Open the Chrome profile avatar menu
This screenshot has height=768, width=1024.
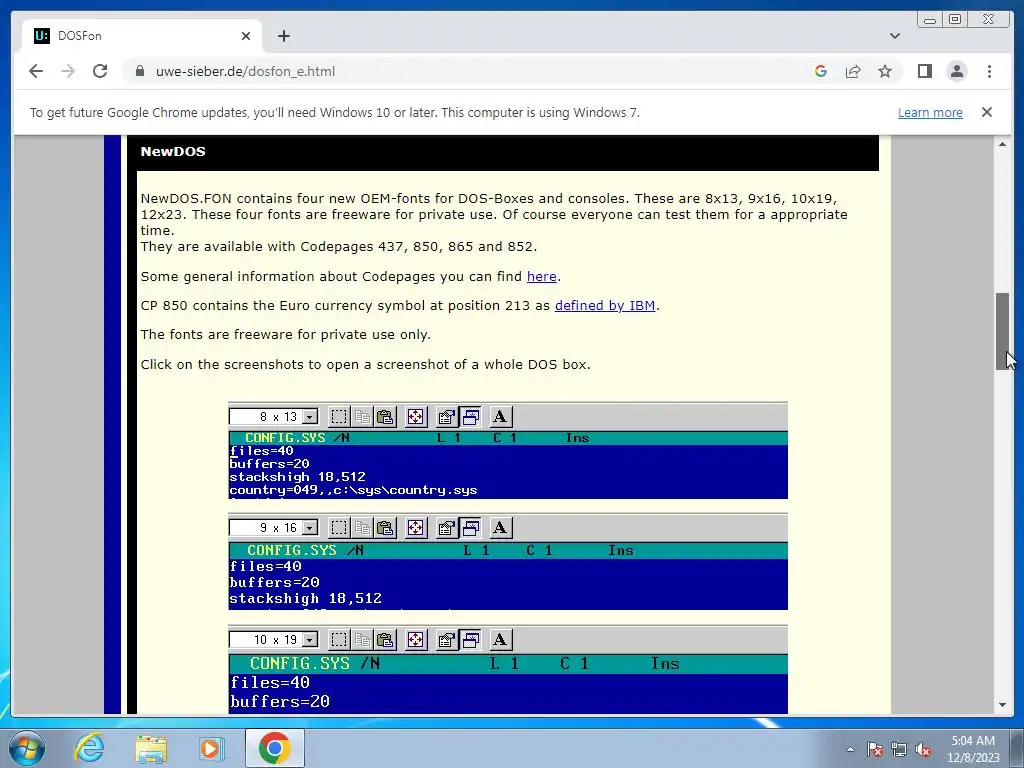[957, 71]
